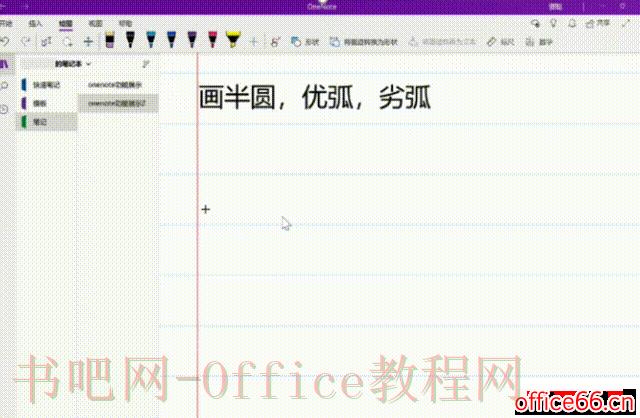
Task: Select the blue Quick Notes section
Action: [46, 85]
